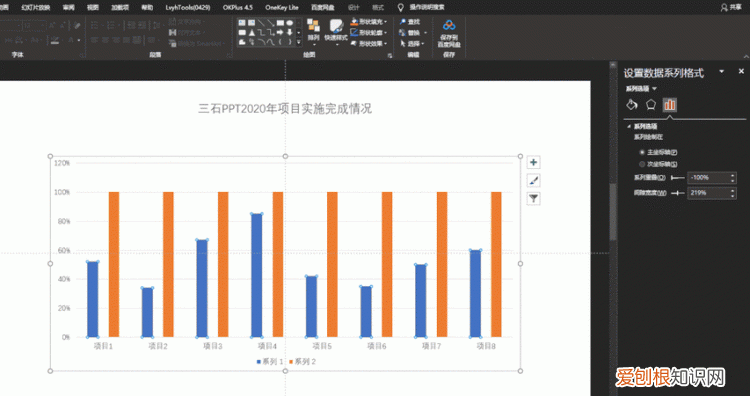The height and width of the screenshot is (396, 750).
Task: Select the 系列 1 legend entry
Action: (x=271, y=362)
